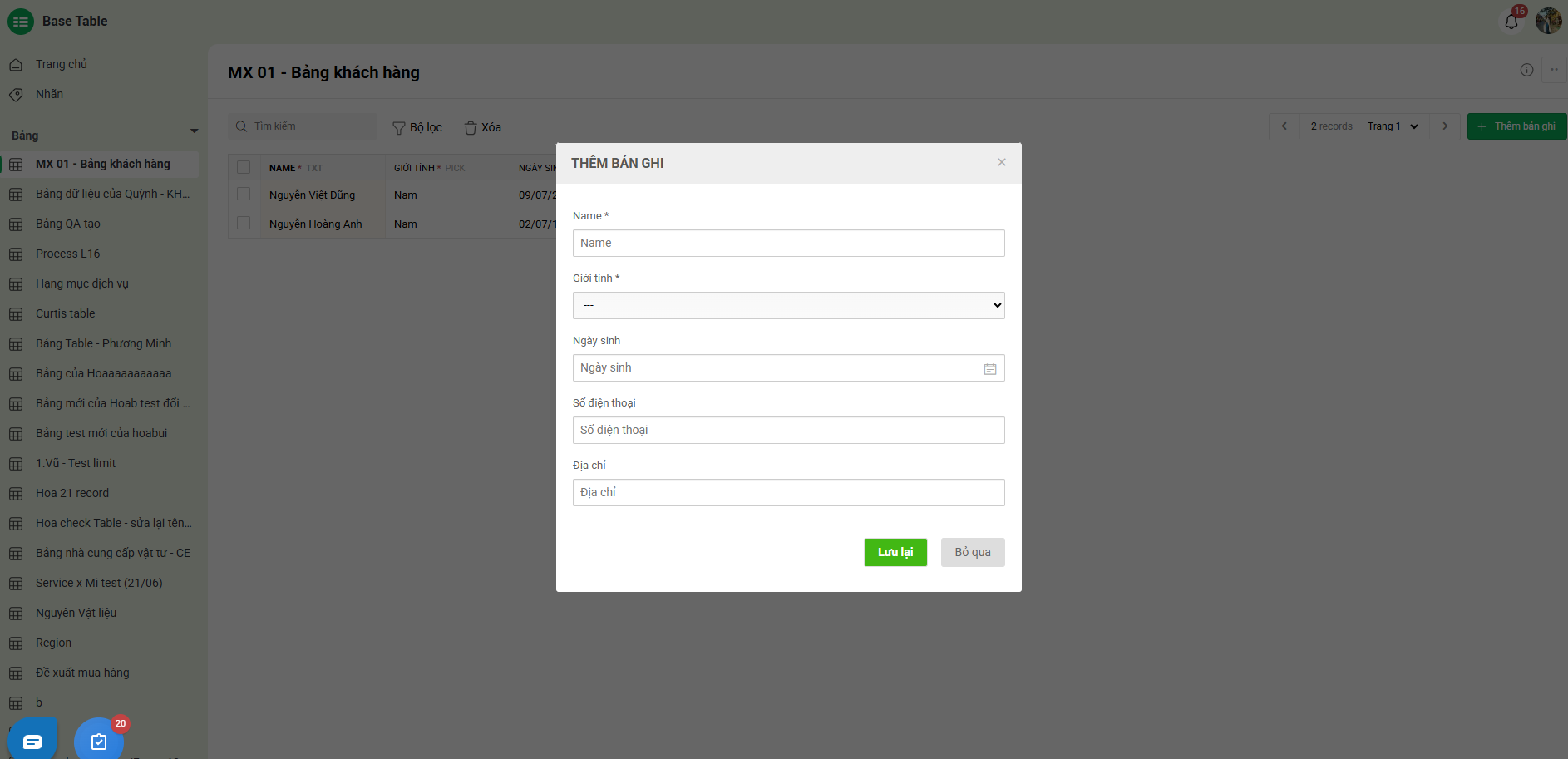Open Bảng Table - Phương Minh
Screen dimensions: 1568x759
(103, 343)
